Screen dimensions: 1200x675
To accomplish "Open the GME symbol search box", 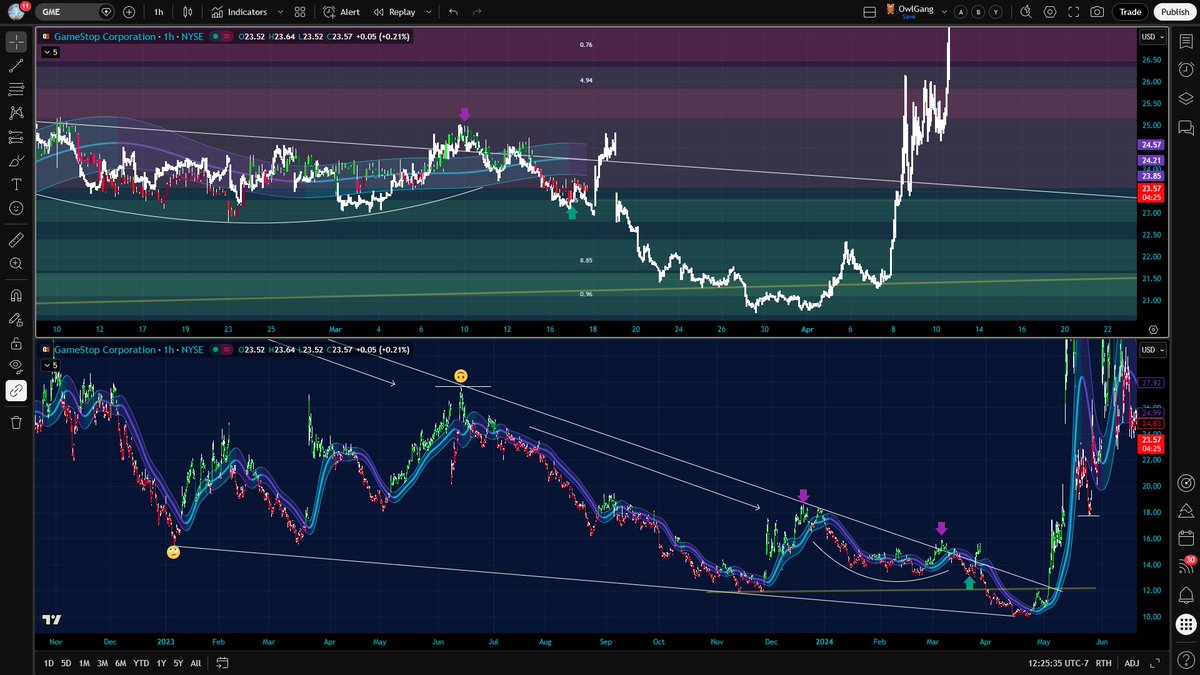I will (x=77, y=12).
